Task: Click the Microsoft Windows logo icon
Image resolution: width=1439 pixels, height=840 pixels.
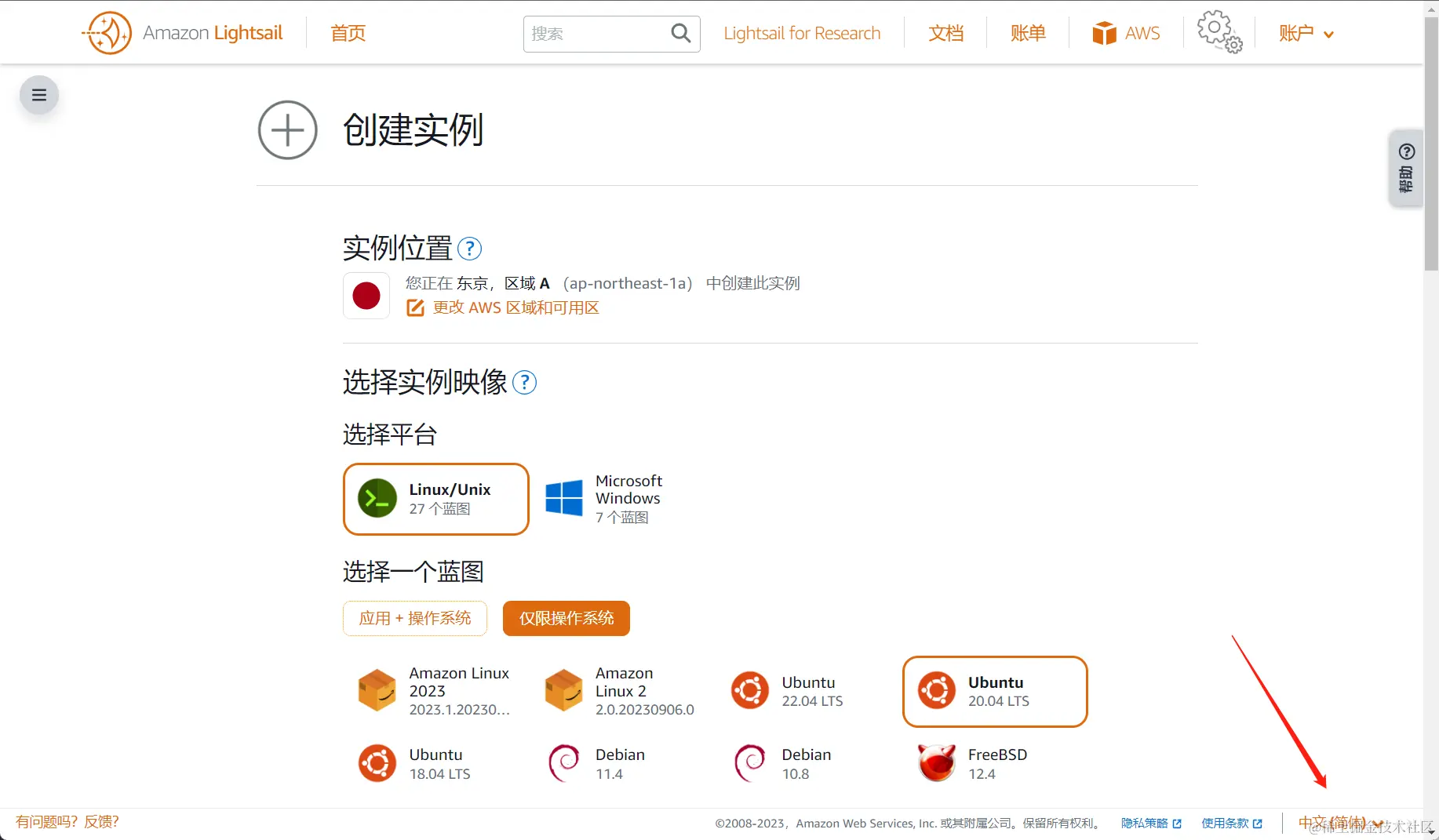Action: point(564,498)
